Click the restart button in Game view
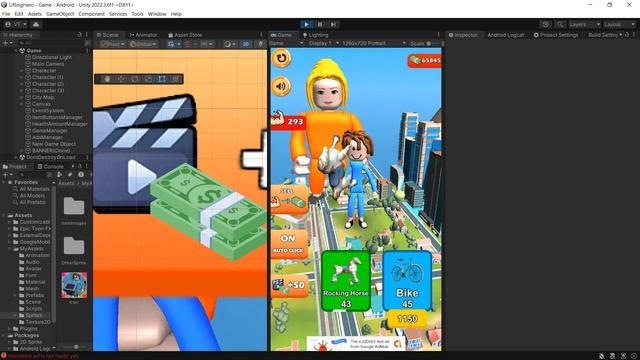 coord(281,58)
